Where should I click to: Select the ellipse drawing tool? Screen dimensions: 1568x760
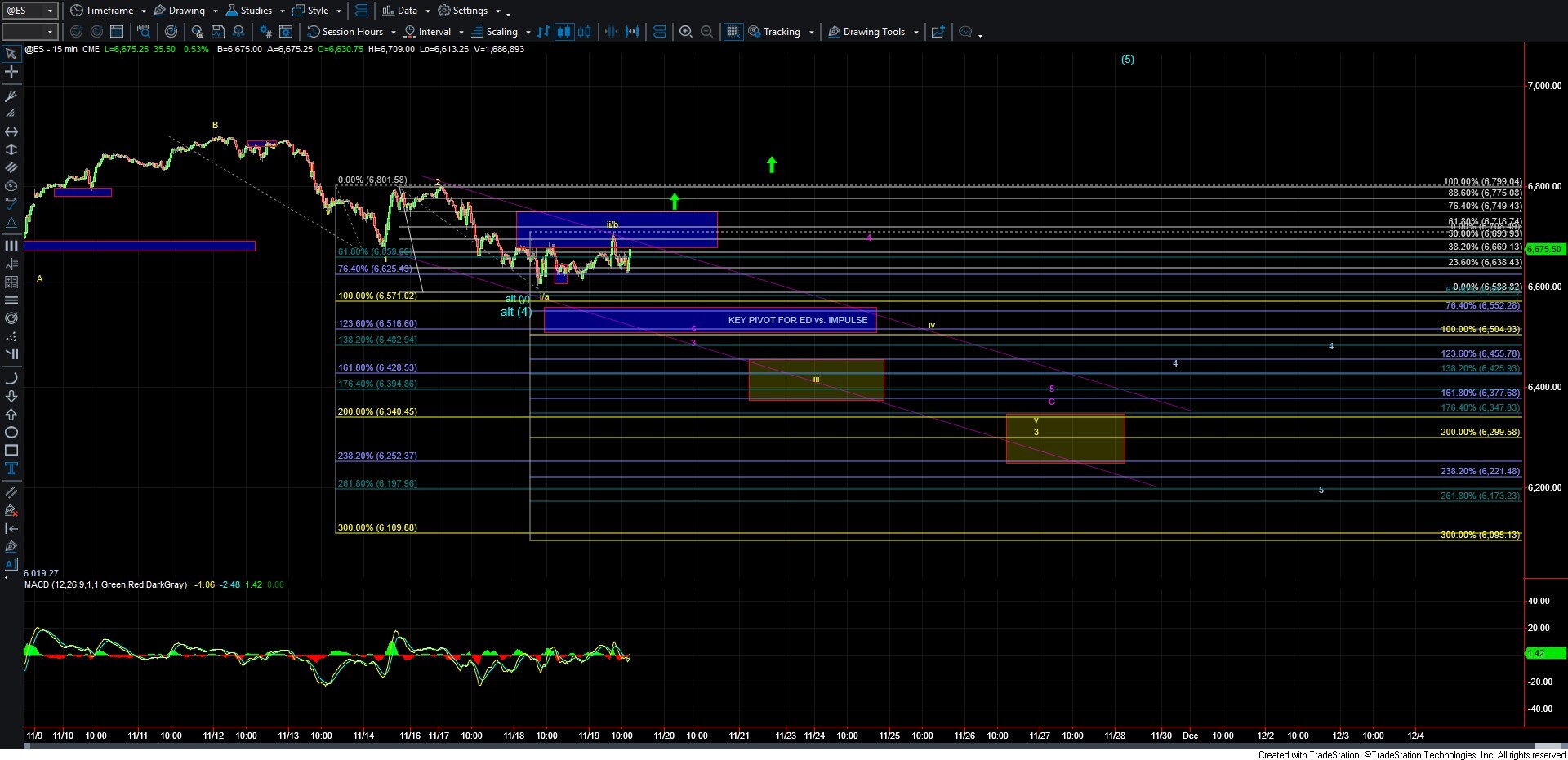click(x=11, y=433)
